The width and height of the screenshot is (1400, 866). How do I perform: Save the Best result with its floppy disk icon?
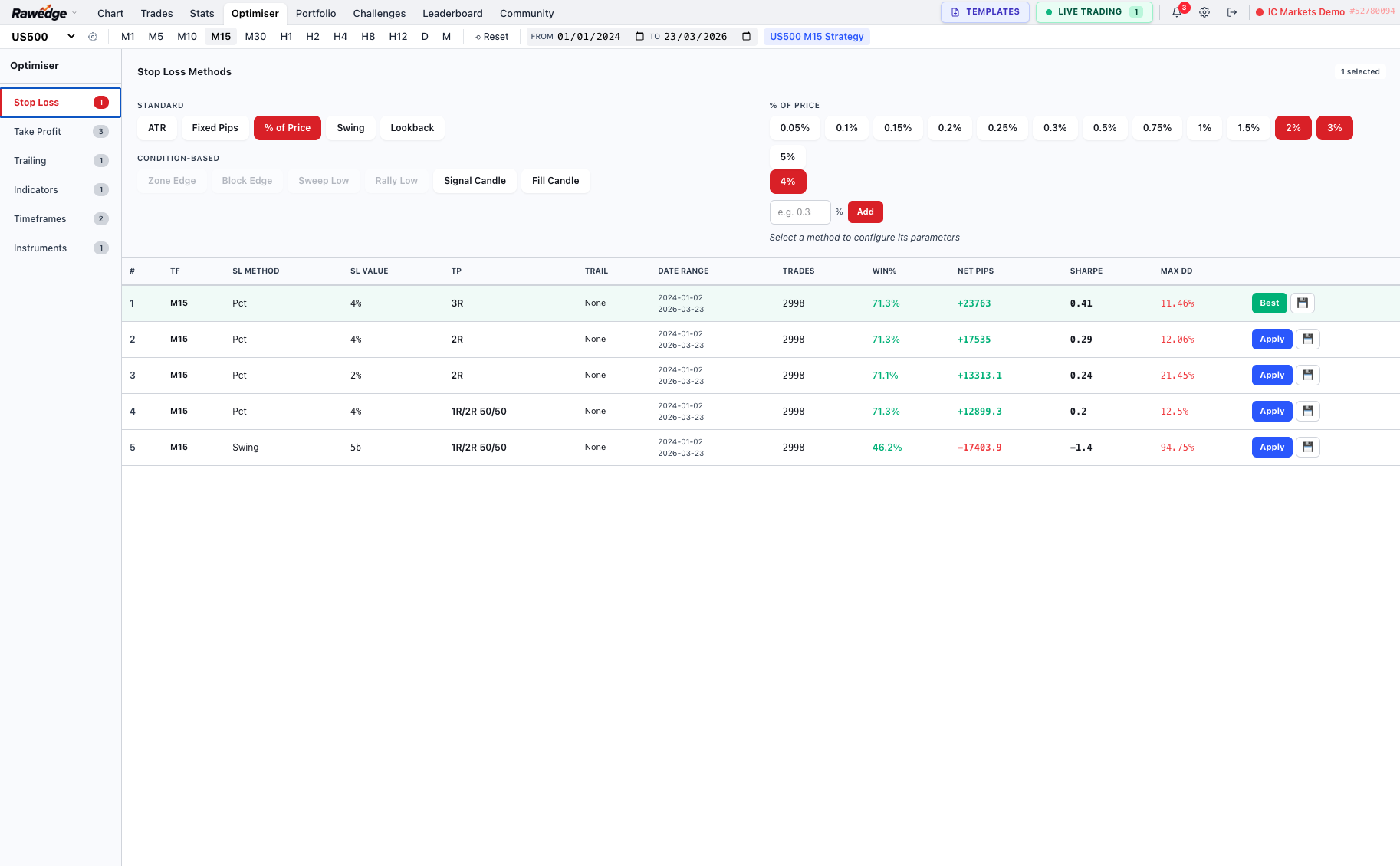point(1302,303)
